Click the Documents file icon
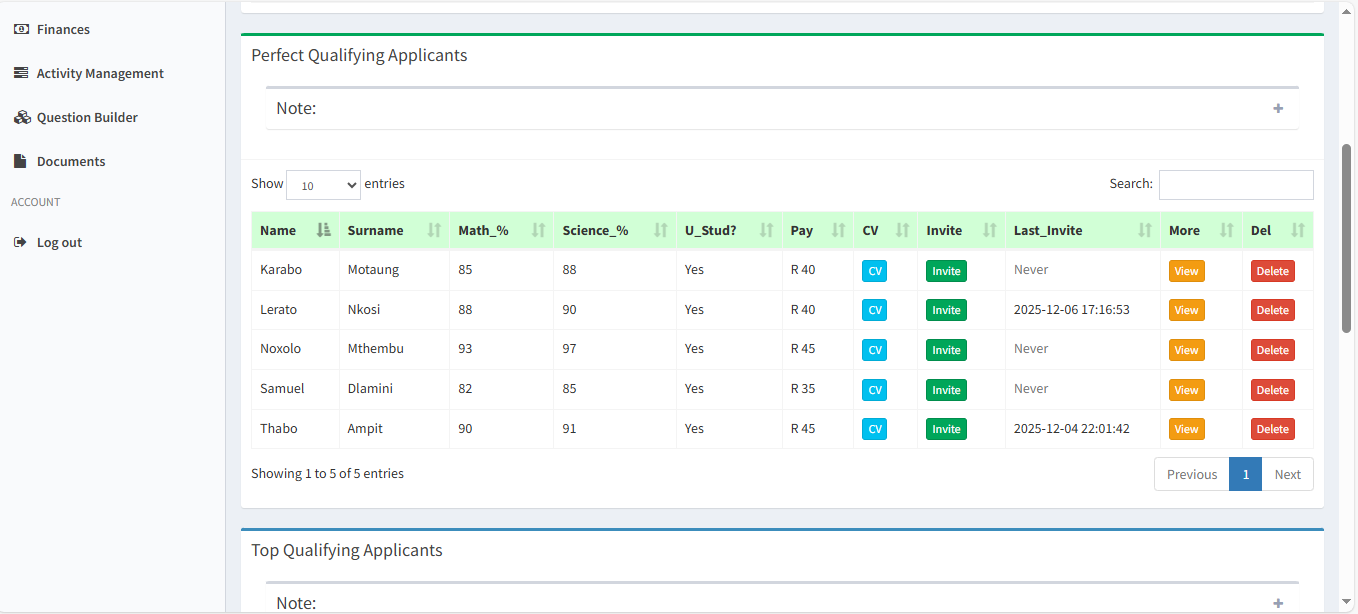This screenshot has height=614, width=1358. click(x=21, y=161)
